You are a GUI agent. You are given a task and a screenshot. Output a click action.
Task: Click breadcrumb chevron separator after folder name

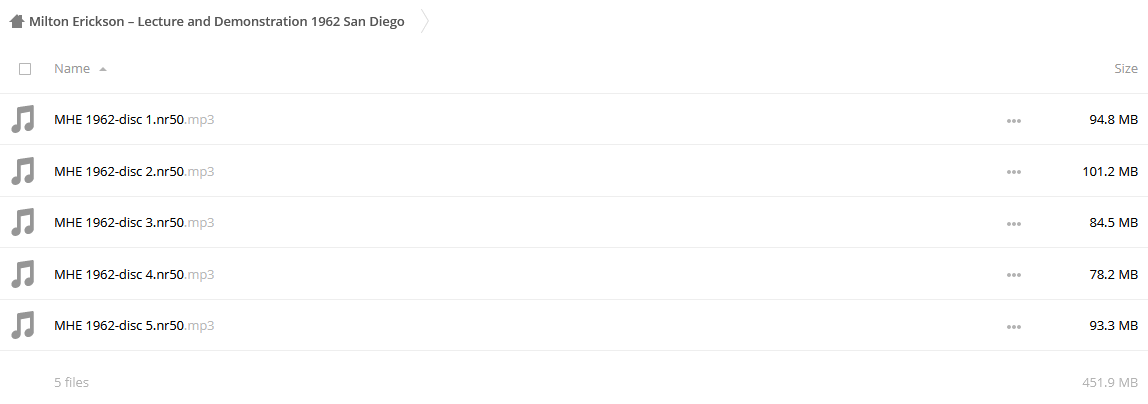[425, 21]
